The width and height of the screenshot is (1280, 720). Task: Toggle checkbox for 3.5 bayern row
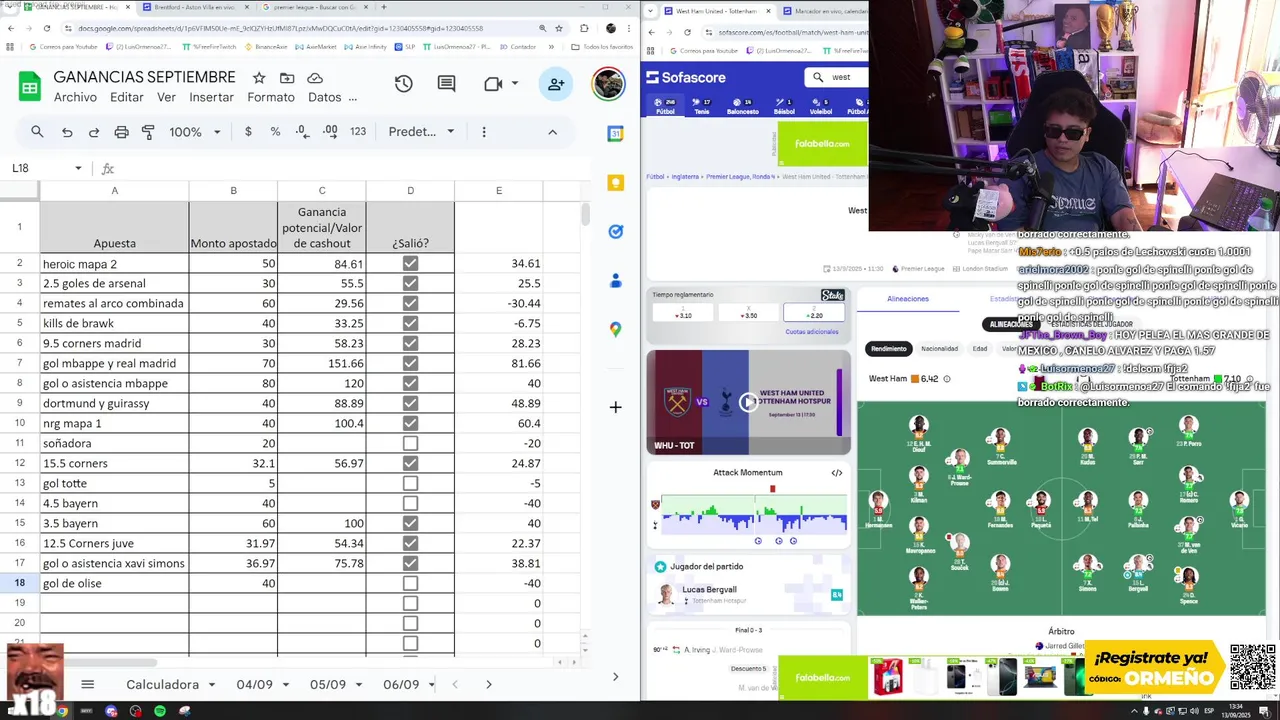pyautogui.click(x=410, y=523)
